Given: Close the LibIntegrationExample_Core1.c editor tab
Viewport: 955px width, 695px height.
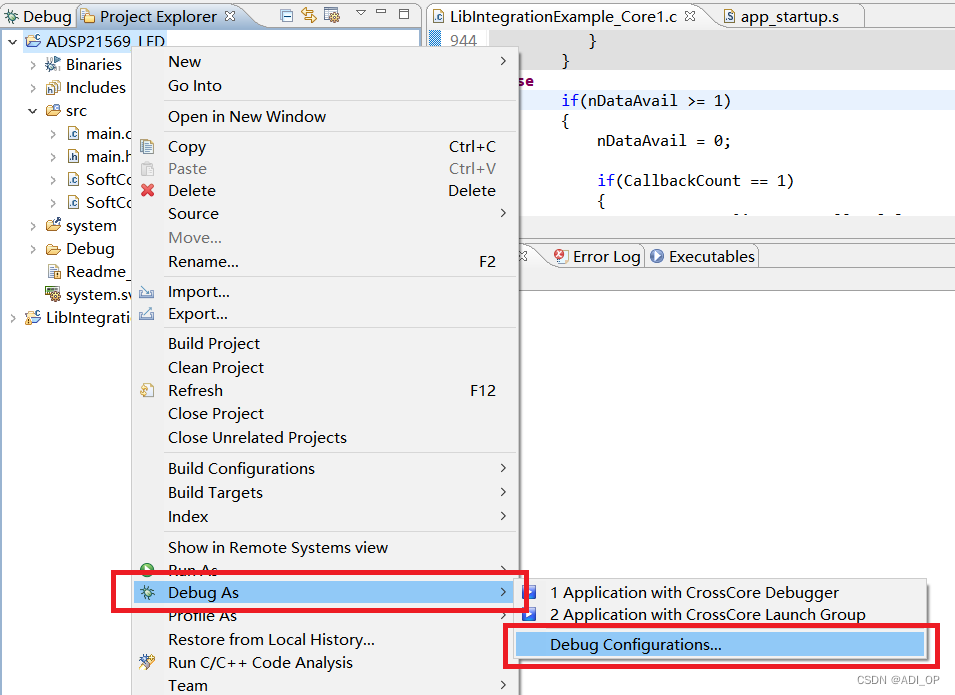Looking at the screenshot, I should [689, 16].
